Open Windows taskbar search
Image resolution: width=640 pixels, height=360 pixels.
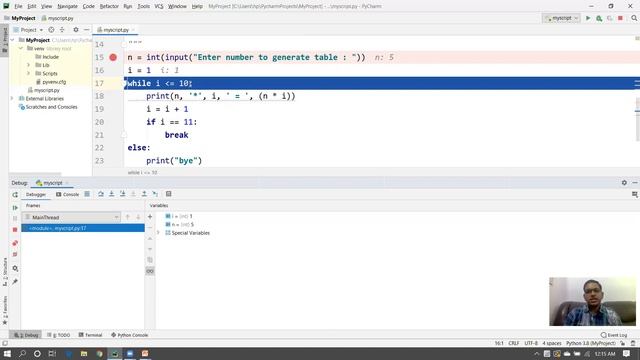[22, 353]
